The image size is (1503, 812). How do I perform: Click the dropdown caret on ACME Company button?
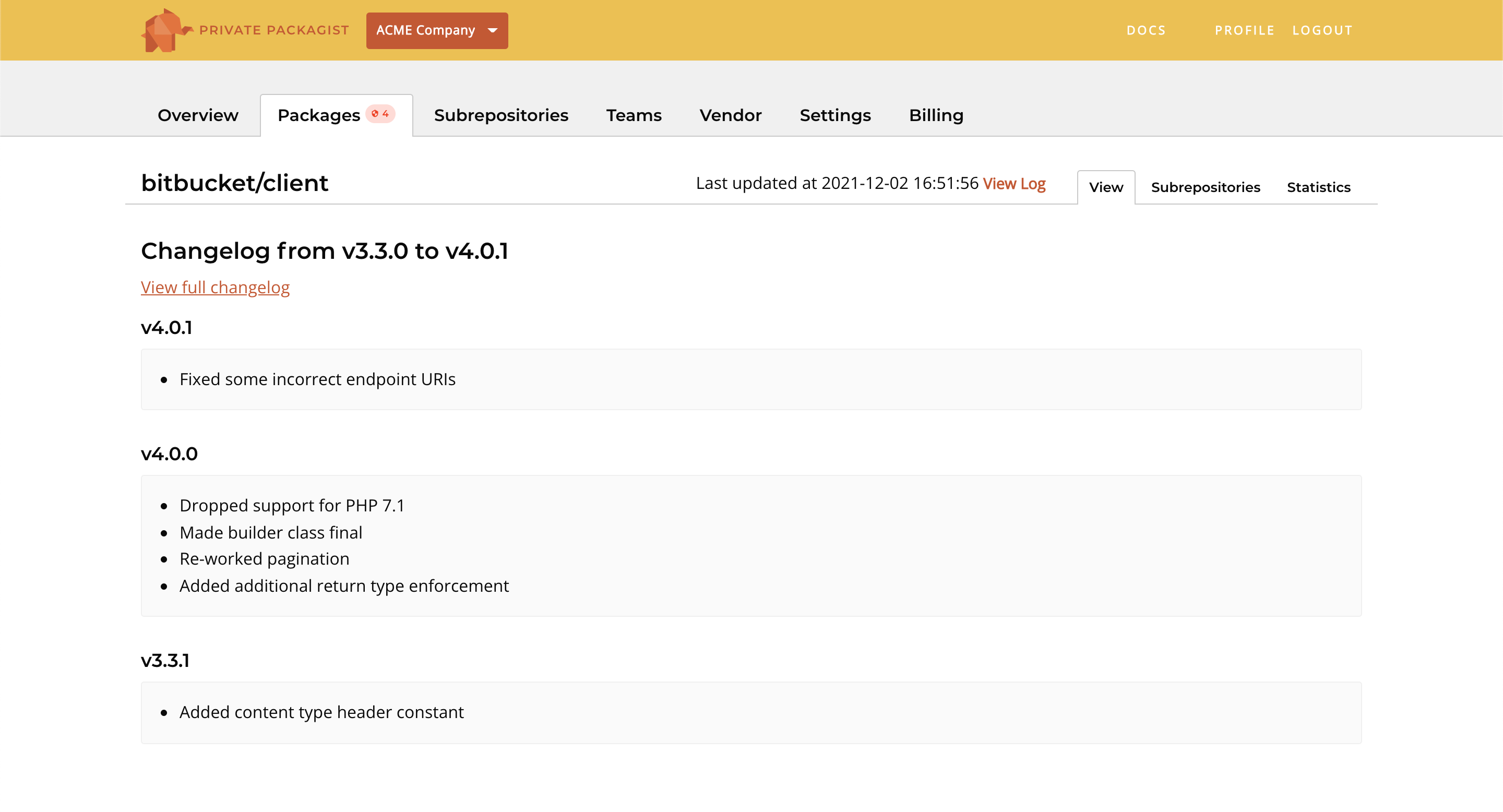pyautogui.click(x=492, y=30)
